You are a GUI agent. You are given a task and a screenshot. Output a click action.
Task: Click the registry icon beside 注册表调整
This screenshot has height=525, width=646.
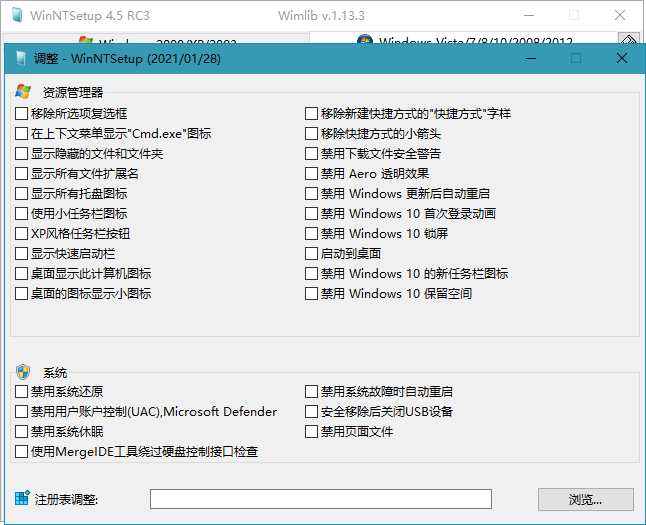tap(22, 498)
